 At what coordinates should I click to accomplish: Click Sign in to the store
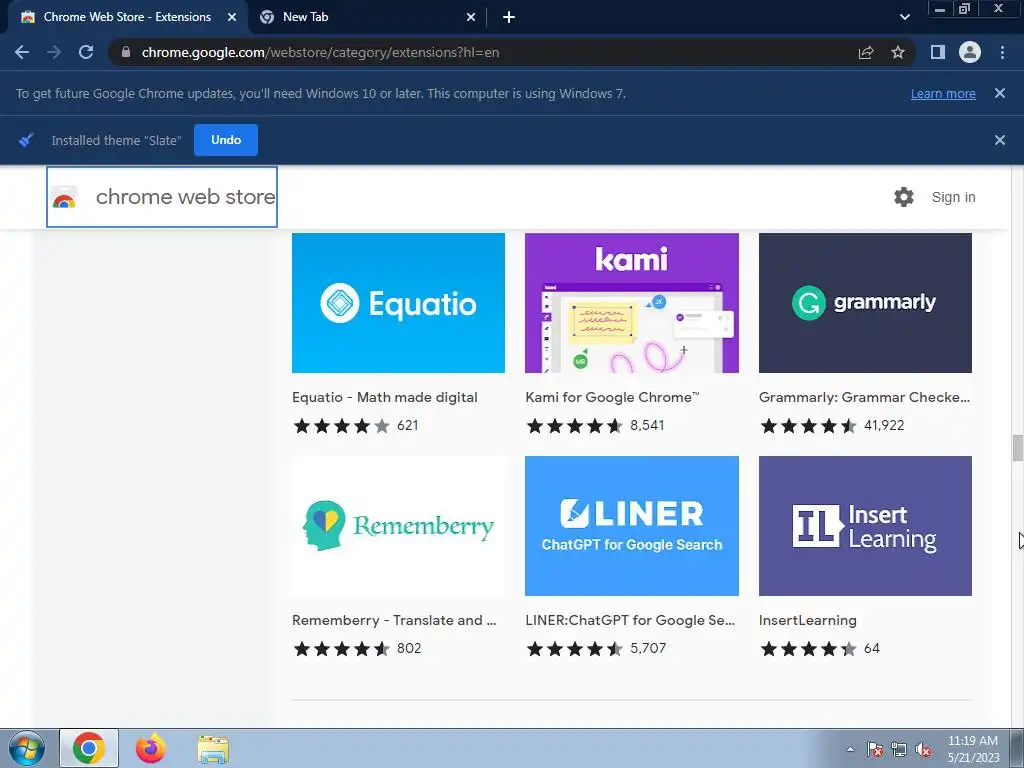coord(953,197)
